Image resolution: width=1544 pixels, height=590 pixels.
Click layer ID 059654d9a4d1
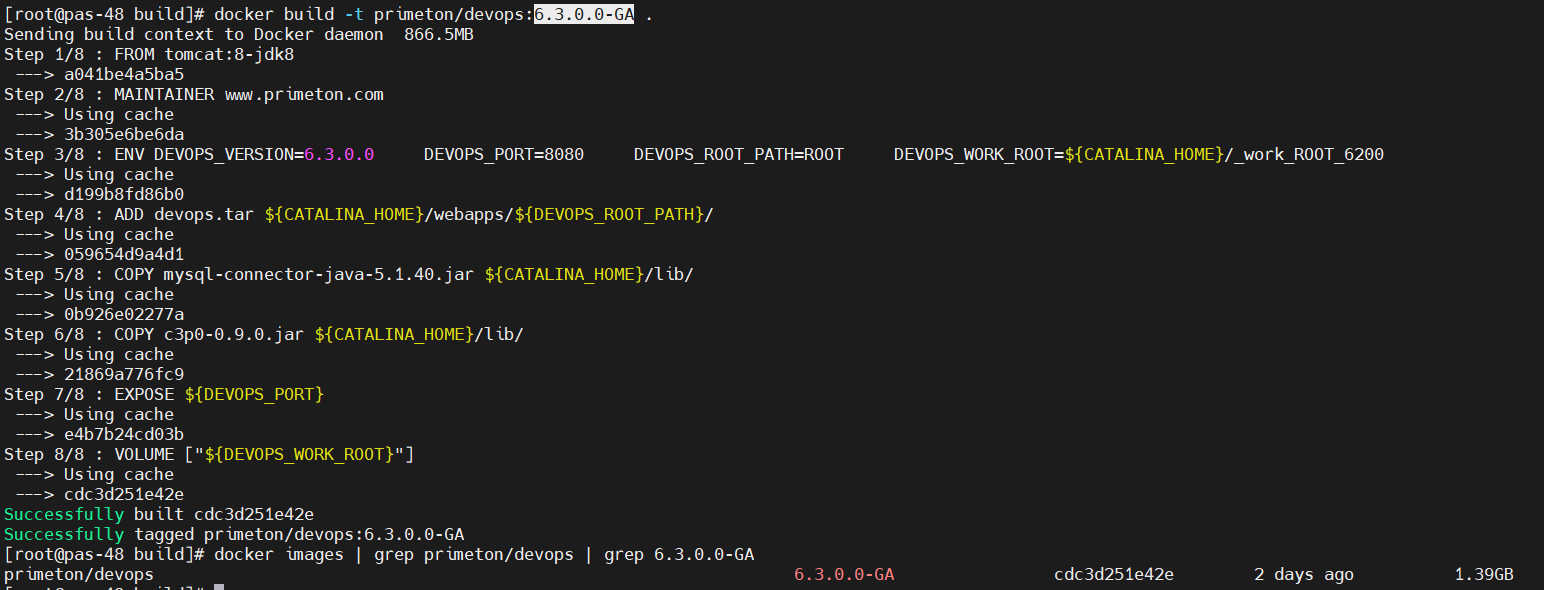coord(124,254)
